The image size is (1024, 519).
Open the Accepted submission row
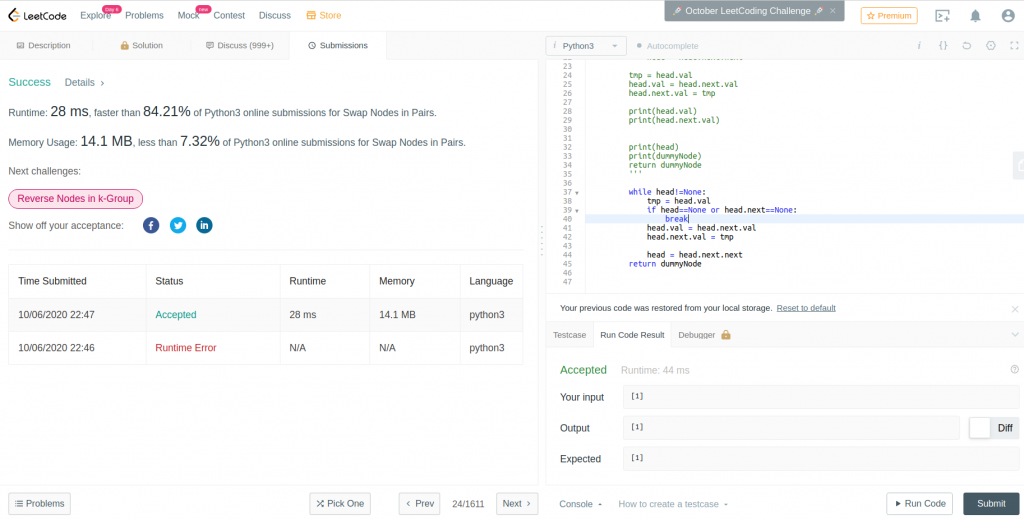[x=176, y=315]
